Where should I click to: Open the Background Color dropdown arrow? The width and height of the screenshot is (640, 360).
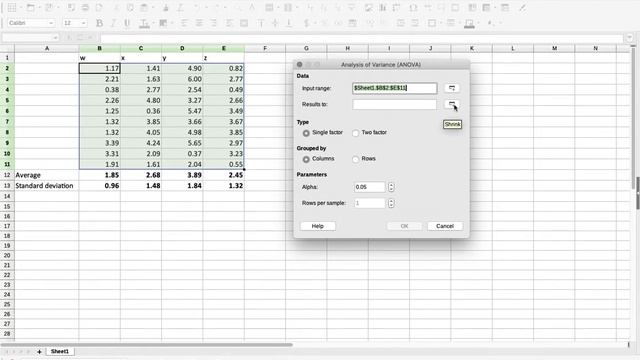(172, 23)
